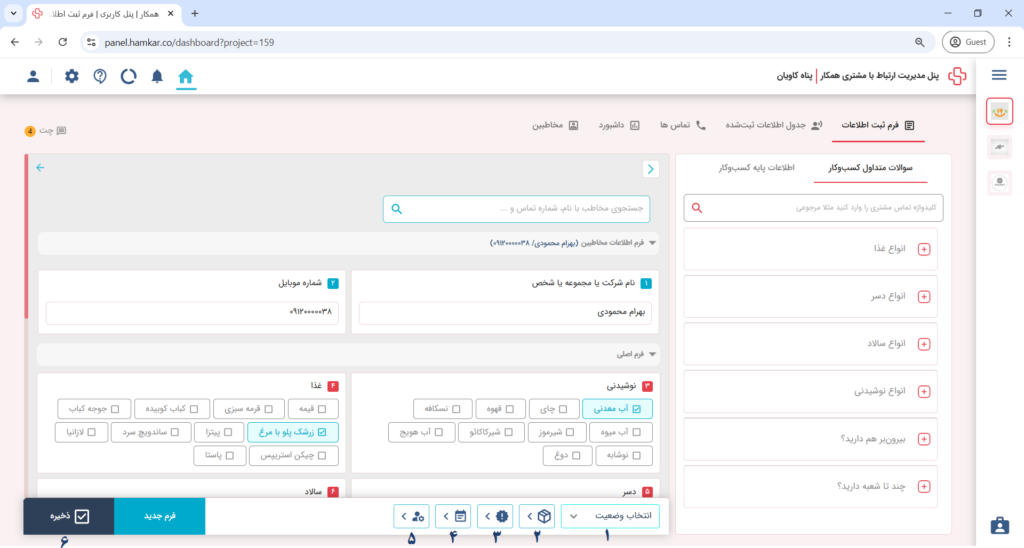This screenshot has width=1024, height=548.
Task: Check the شیرموز checkbox
Action: (x=569, y=432)
